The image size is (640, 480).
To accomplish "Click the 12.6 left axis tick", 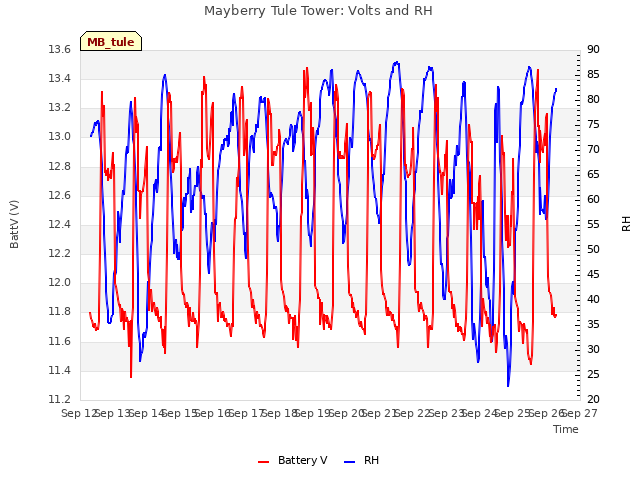I will click(60, 195).
